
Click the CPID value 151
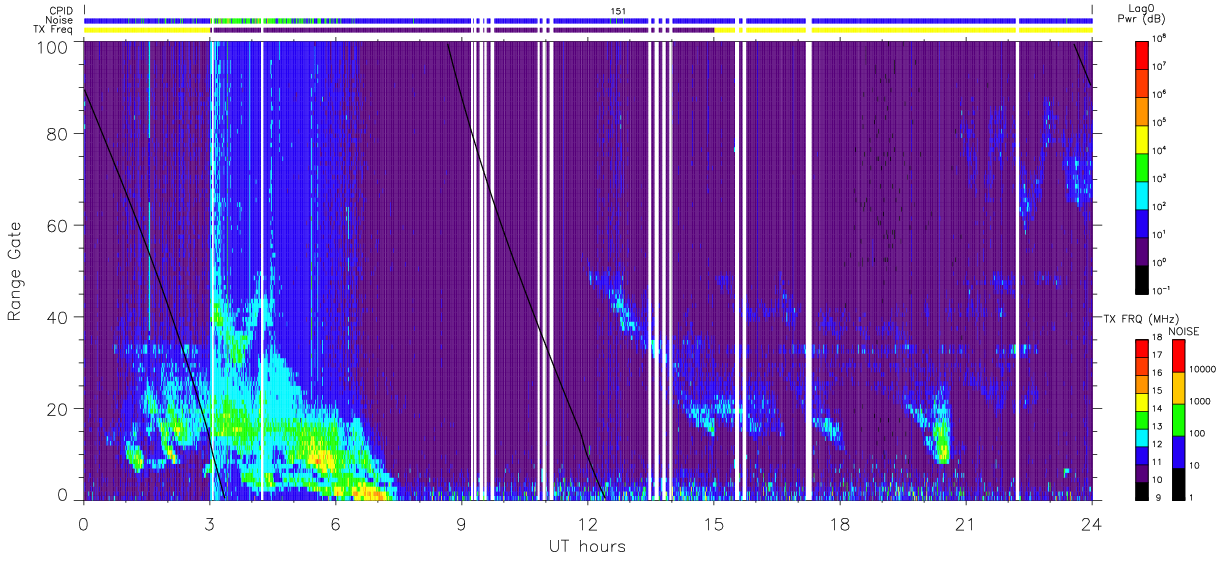(x=618, y=10)
